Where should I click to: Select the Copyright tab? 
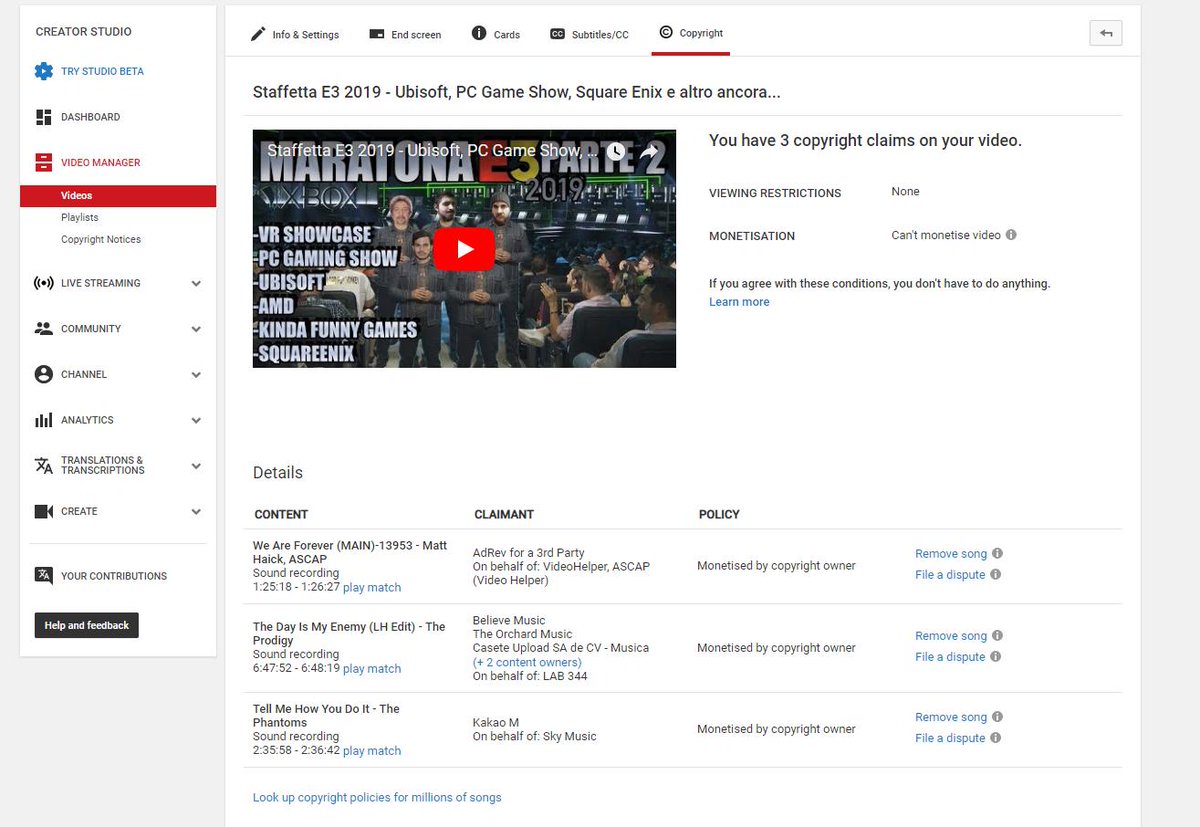point(690,33)
